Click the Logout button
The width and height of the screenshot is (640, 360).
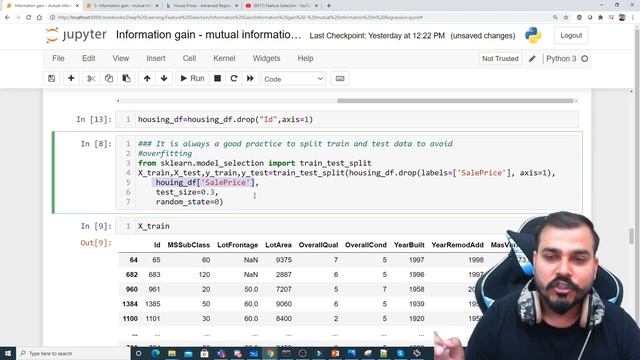pyautogui.click(x=571, y=36)
